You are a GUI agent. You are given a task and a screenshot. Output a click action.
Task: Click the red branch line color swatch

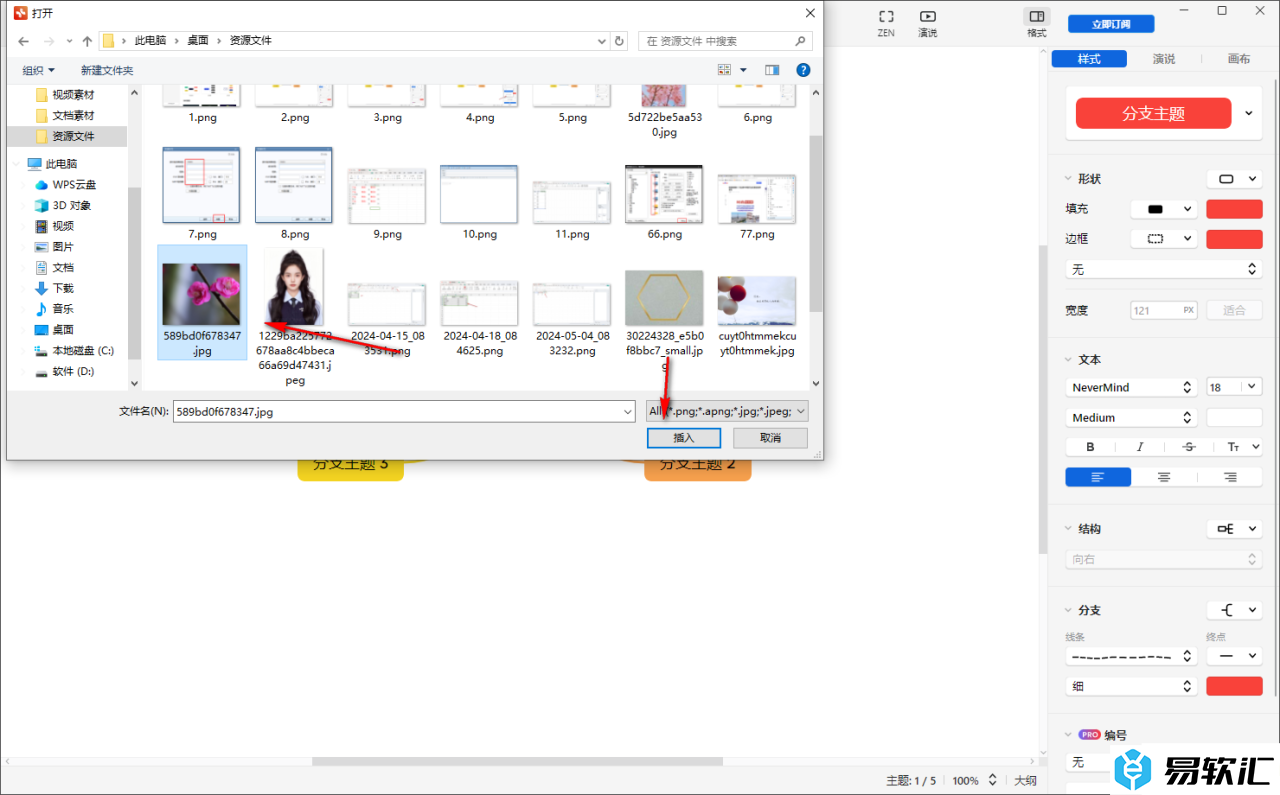(1235, 686)
